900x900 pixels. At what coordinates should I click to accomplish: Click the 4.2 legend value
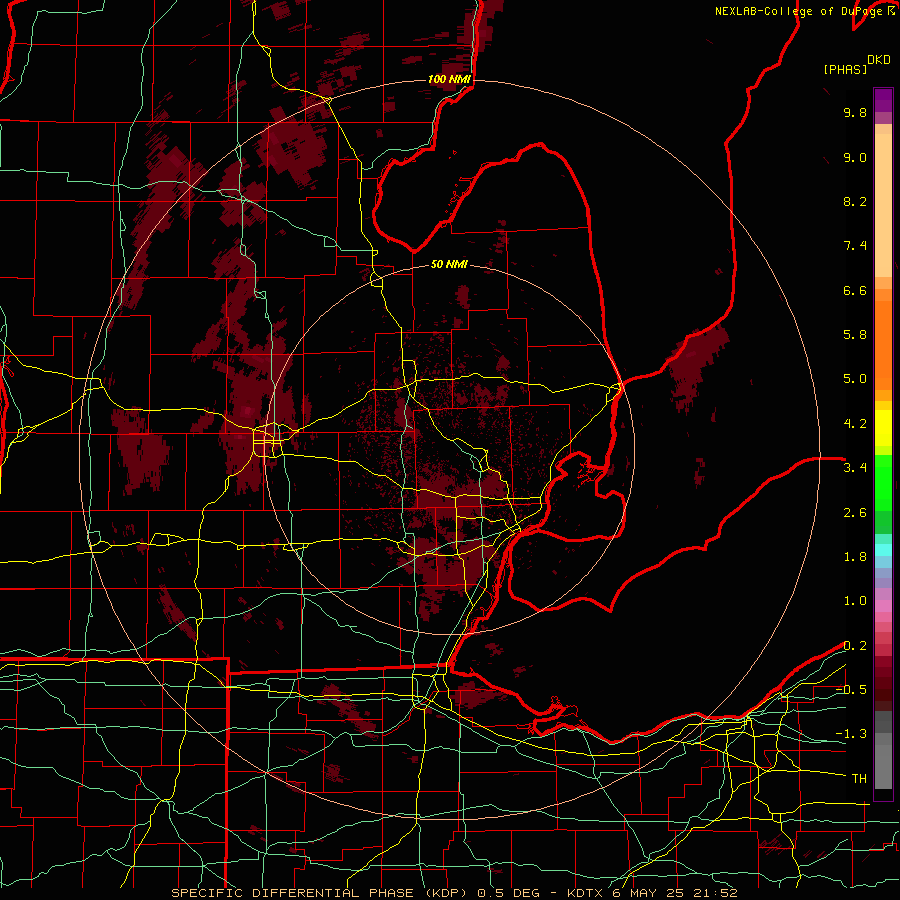(855, 424)
